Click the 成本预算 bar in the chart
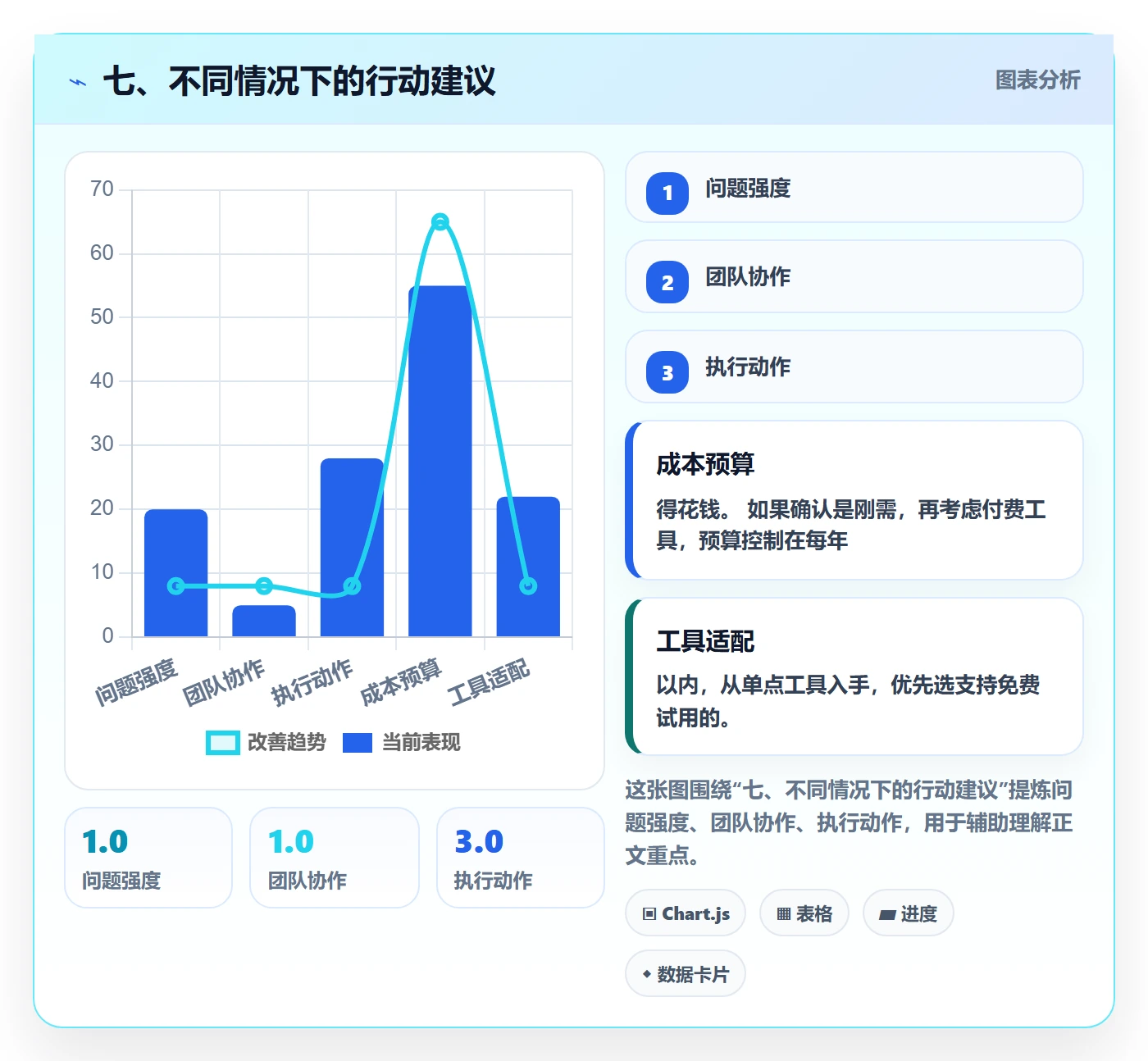The height and width of the screenshot is (1061, 1148). tap(440, 461)
